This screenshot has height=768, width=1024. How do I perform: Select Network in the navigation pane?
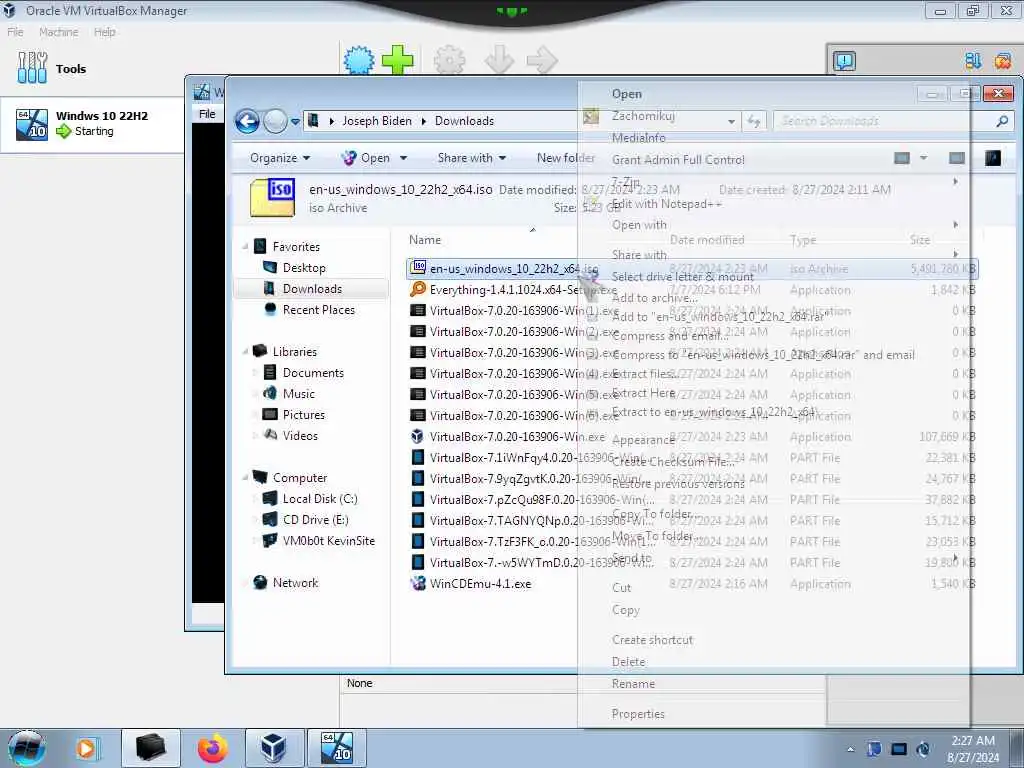[295, 583]
